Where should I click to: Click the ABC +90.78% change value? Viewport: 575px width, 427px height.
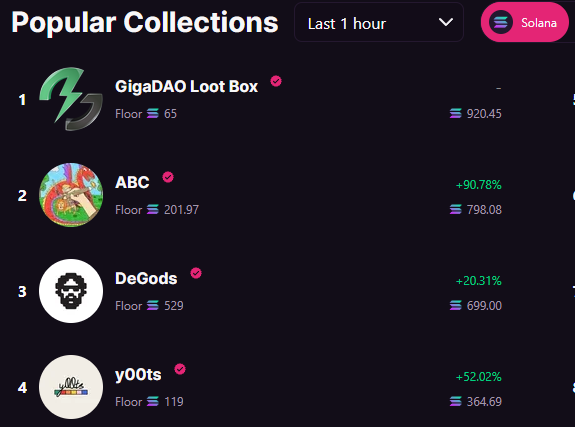point(478,185)
